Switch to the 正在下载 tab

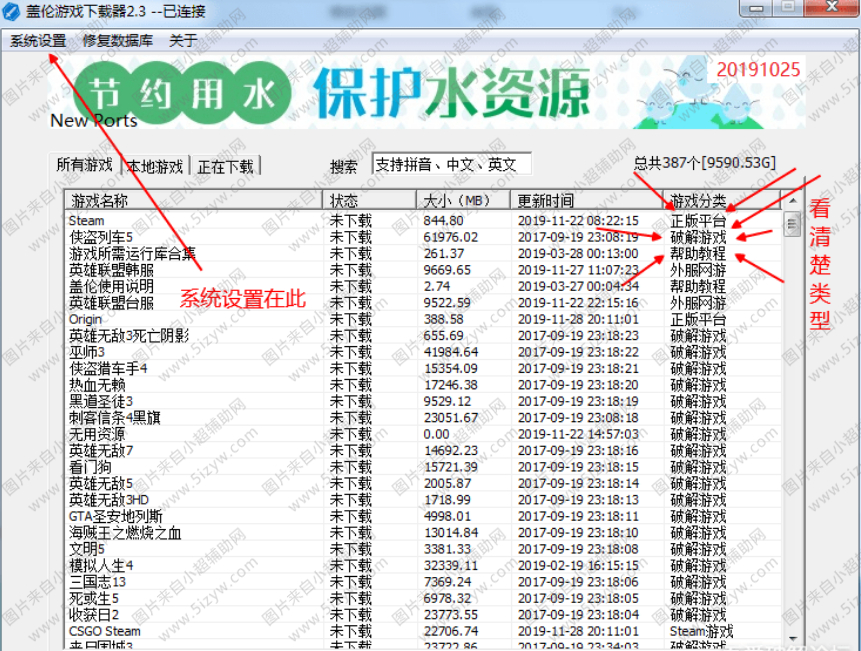point(226,166)
